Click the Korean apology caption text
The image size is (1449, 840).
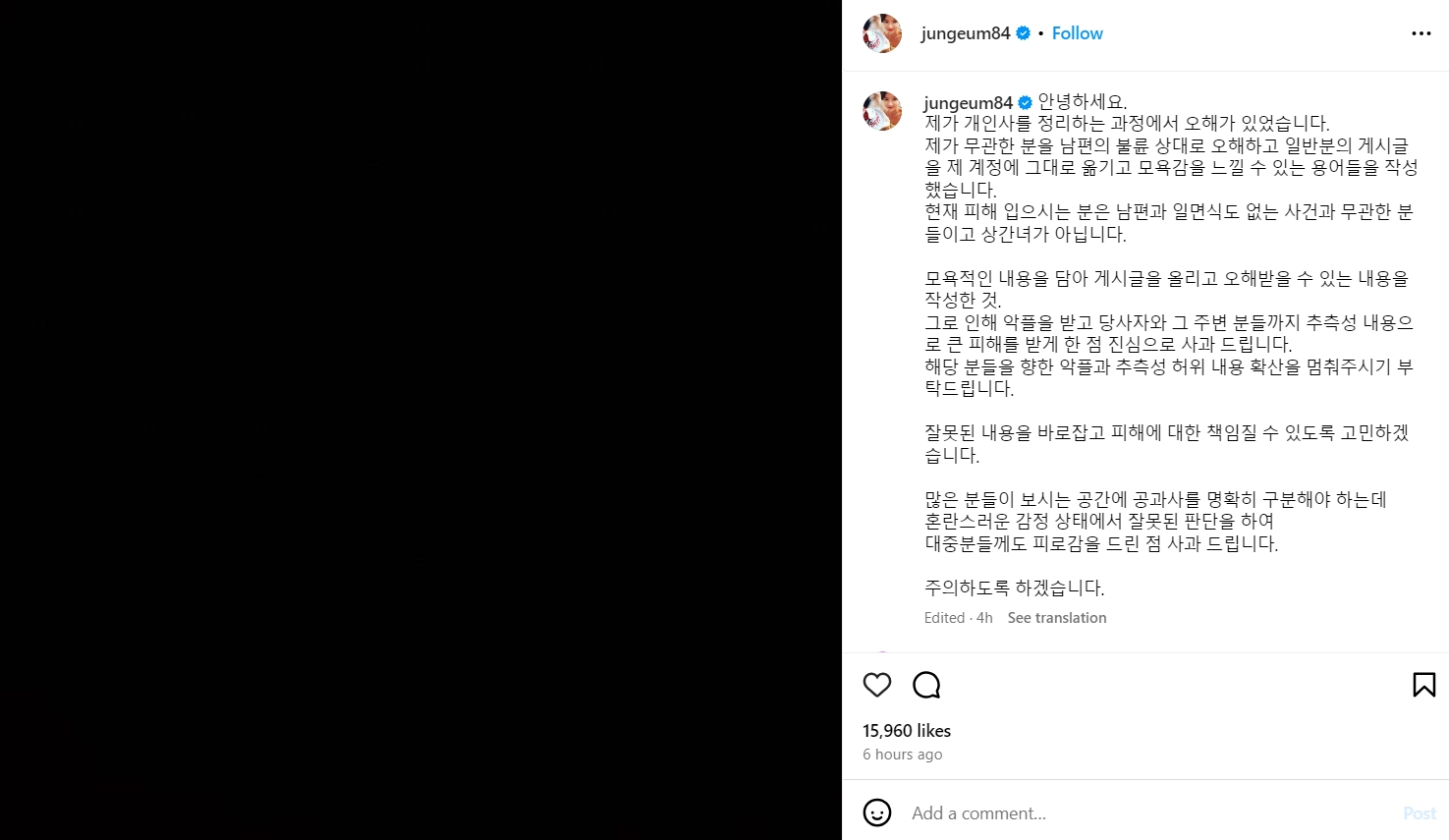click(1169, 345)
